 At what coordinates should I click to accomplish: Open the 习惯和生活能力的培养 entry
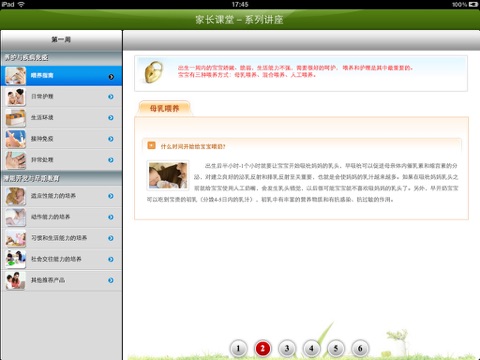click(x=61, y=238)
